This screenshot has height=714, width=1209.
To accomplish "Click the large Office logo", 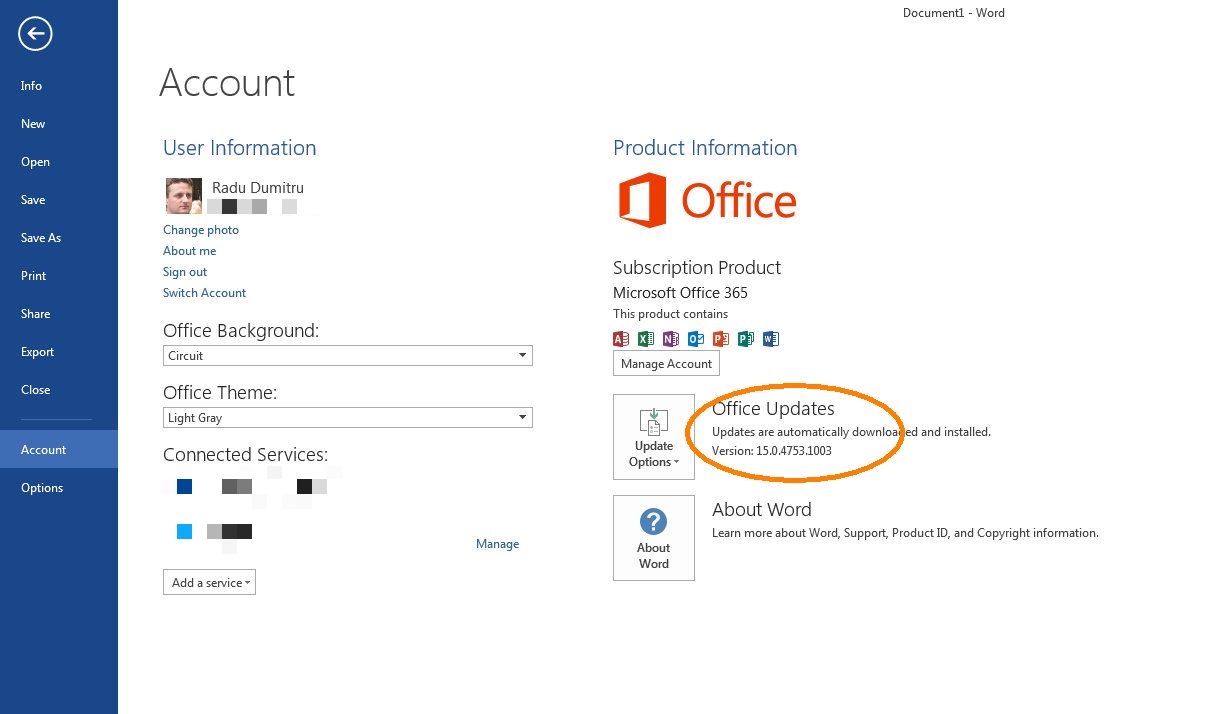I will tap(707, 200).
